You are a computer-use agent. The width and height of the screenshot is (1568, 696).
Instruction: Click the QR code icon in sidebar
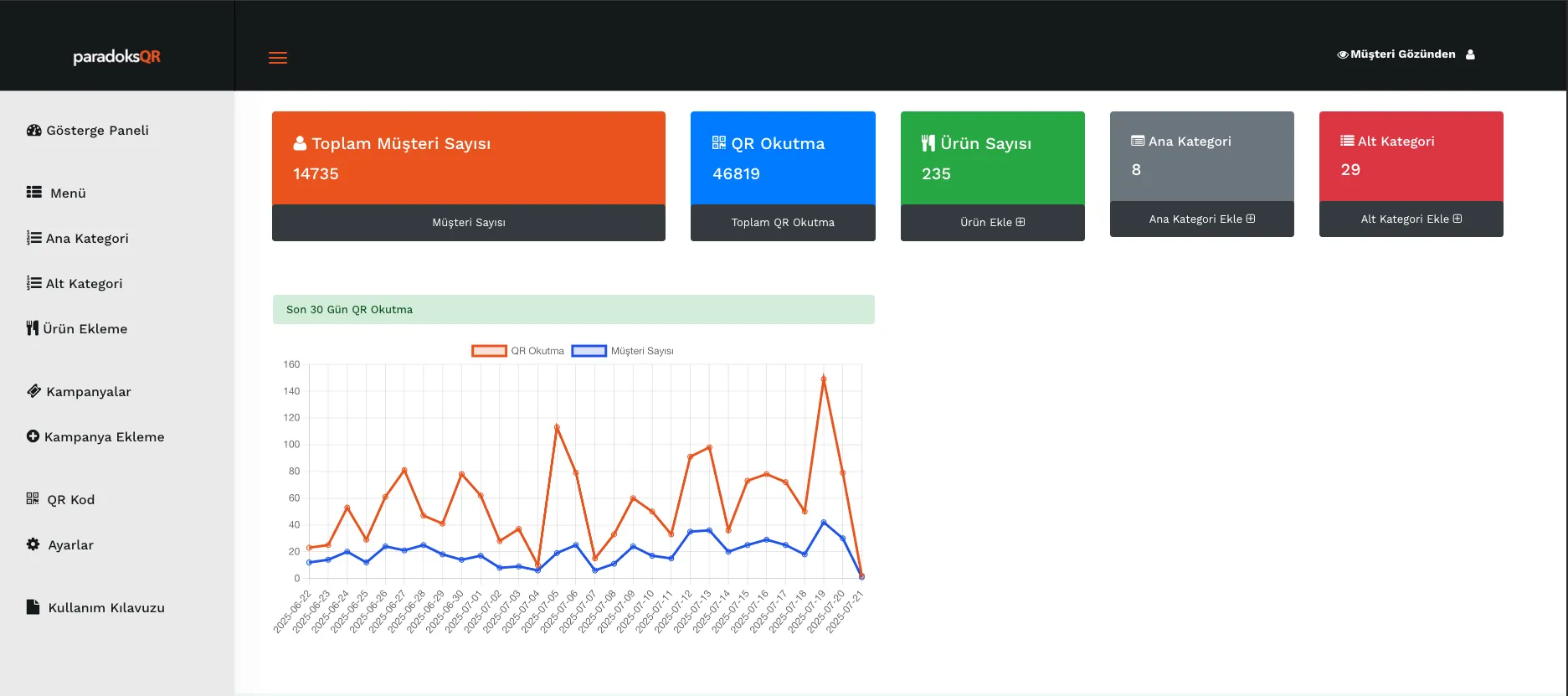[33, 499]
